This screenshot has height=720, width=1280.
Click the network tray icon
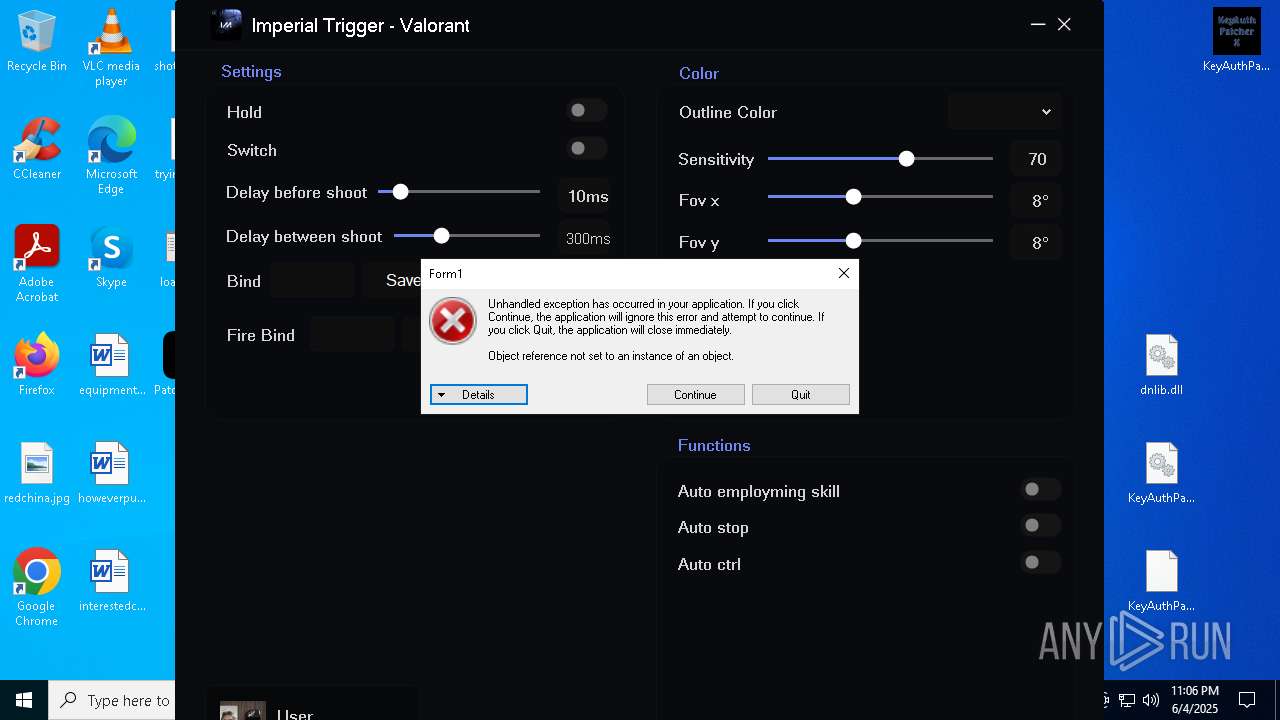(x=1127, y=700)
